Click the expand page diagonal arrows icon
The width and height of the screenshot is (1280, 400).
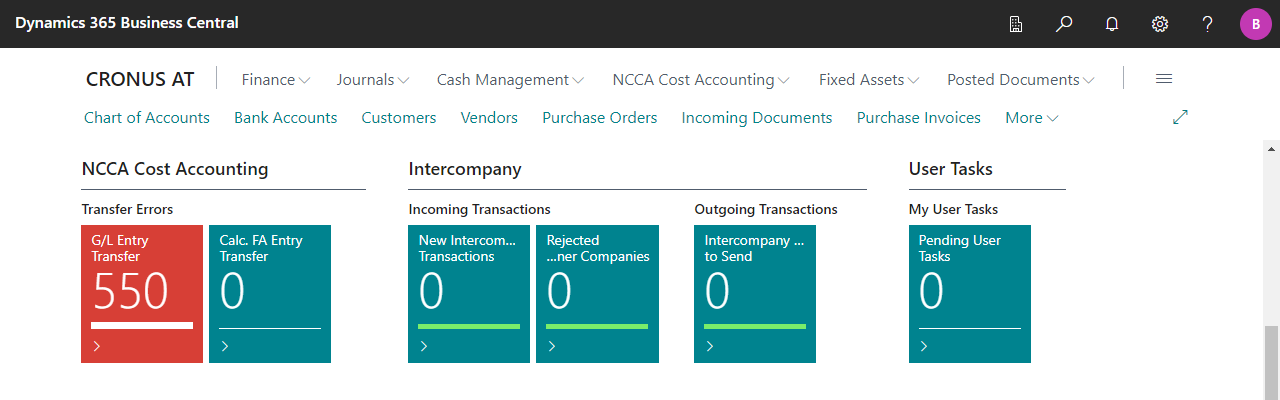coord(1180,118)
